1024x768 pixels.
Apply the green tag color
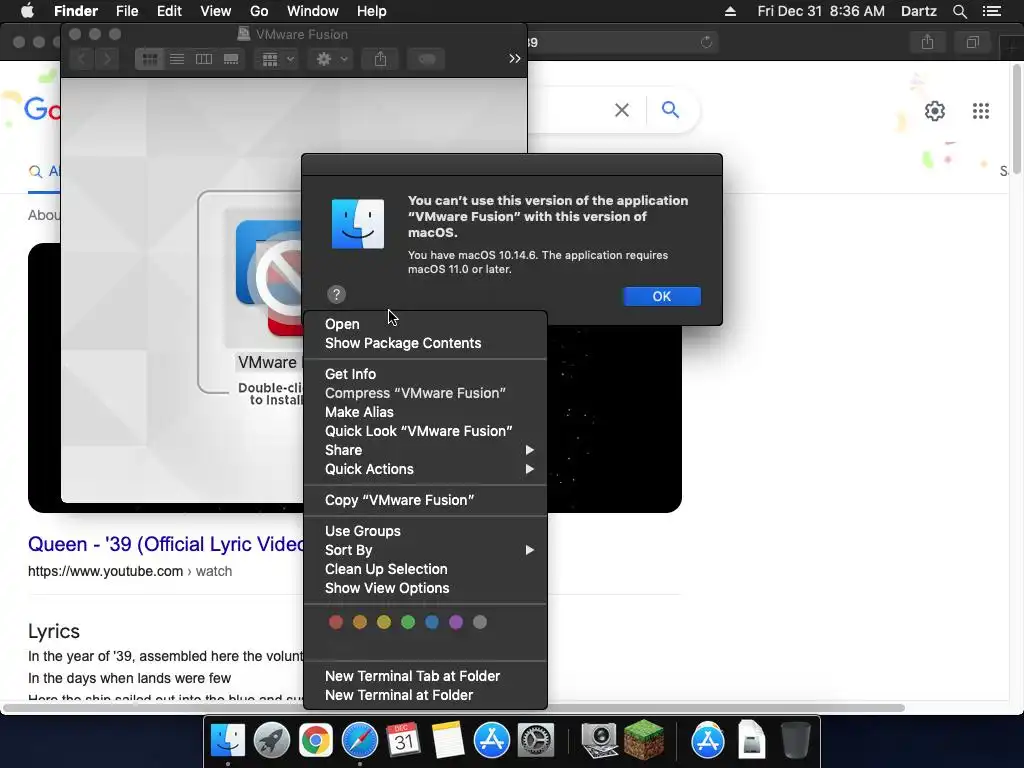(408, 622)
